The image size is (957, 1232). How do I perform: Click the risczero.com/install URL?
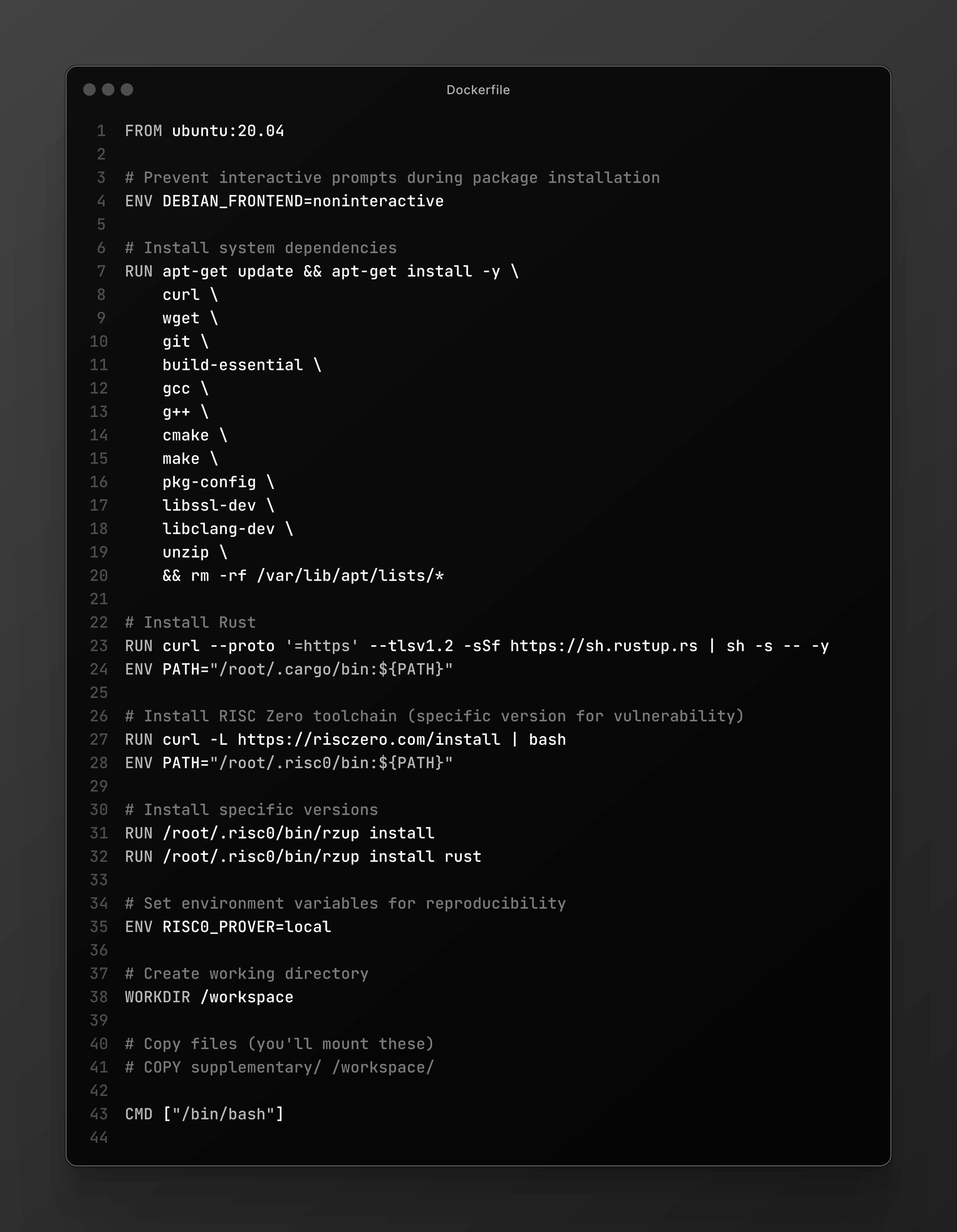coord(368,739)
